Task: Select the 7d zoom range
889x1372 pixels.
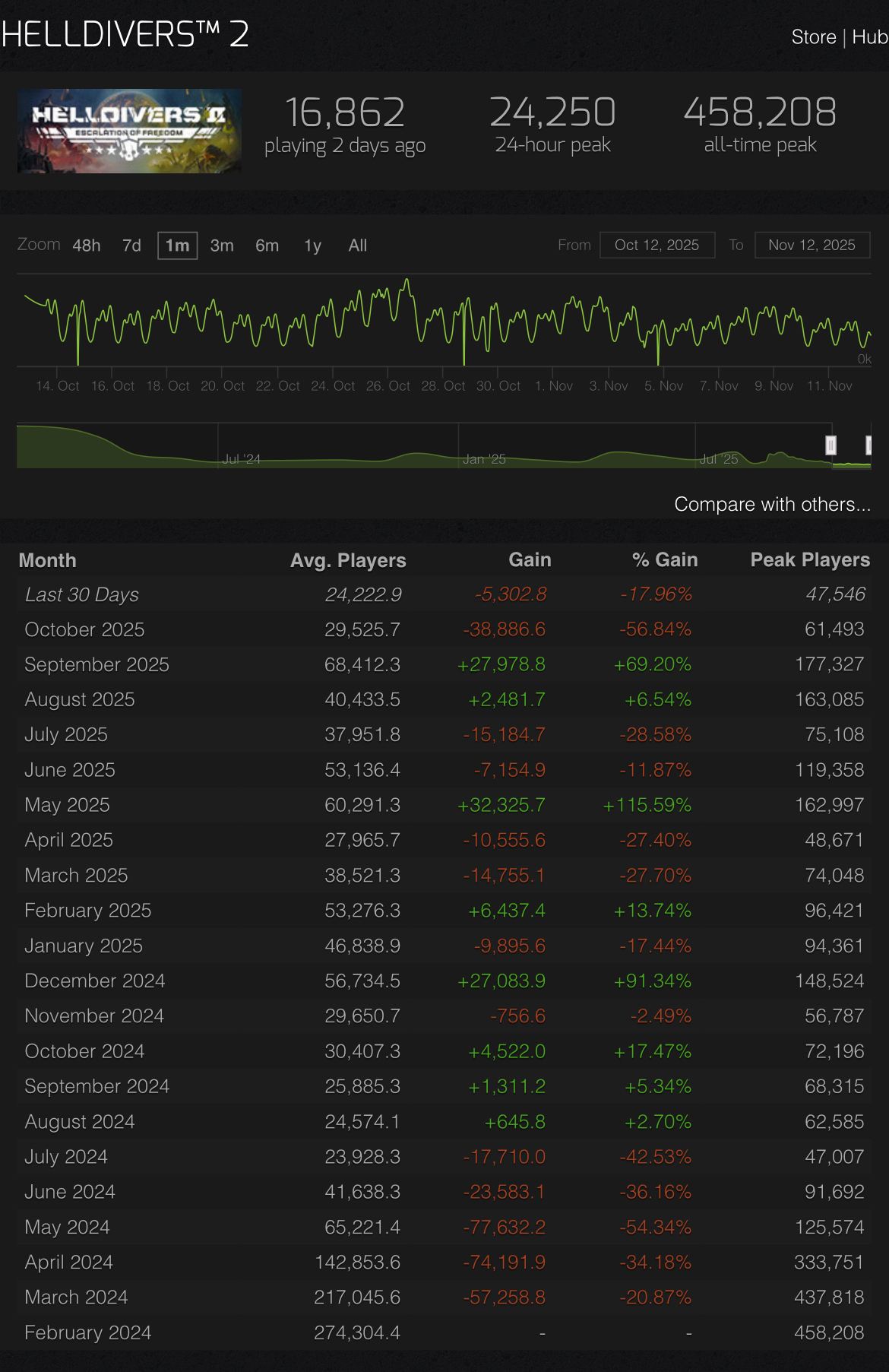Action: tap(131, 246)
